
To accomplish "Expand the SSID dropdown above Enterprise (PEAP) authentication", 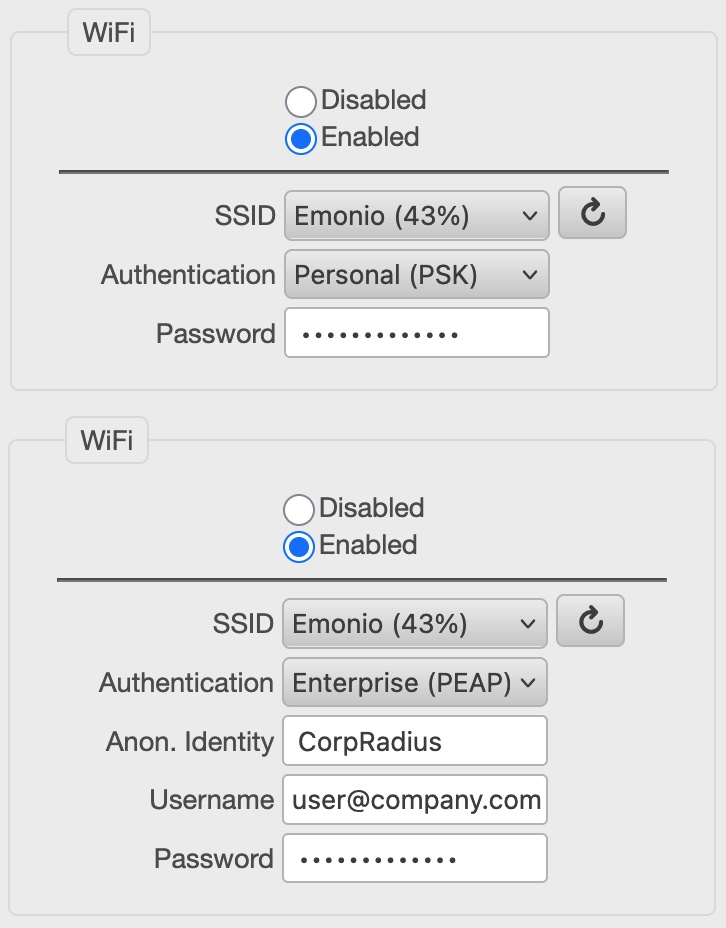I will [414, 624].
